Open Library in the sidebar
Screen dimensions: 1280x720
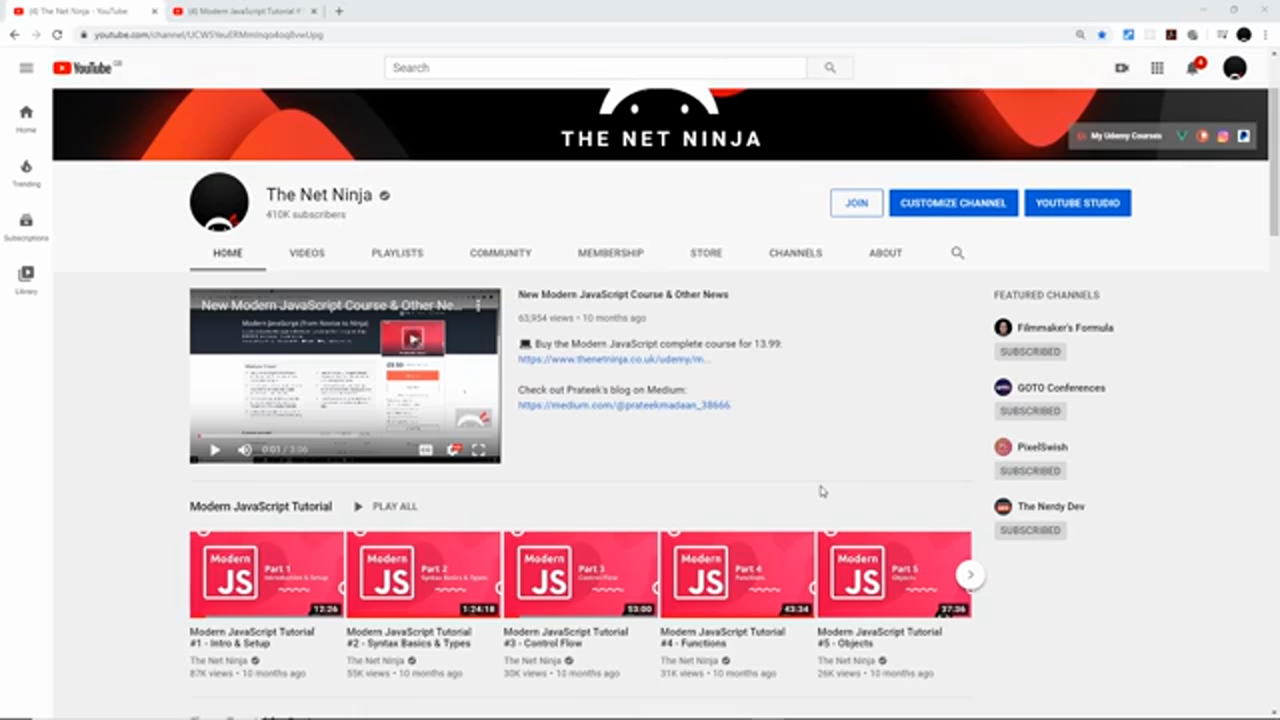click(26, 280)
